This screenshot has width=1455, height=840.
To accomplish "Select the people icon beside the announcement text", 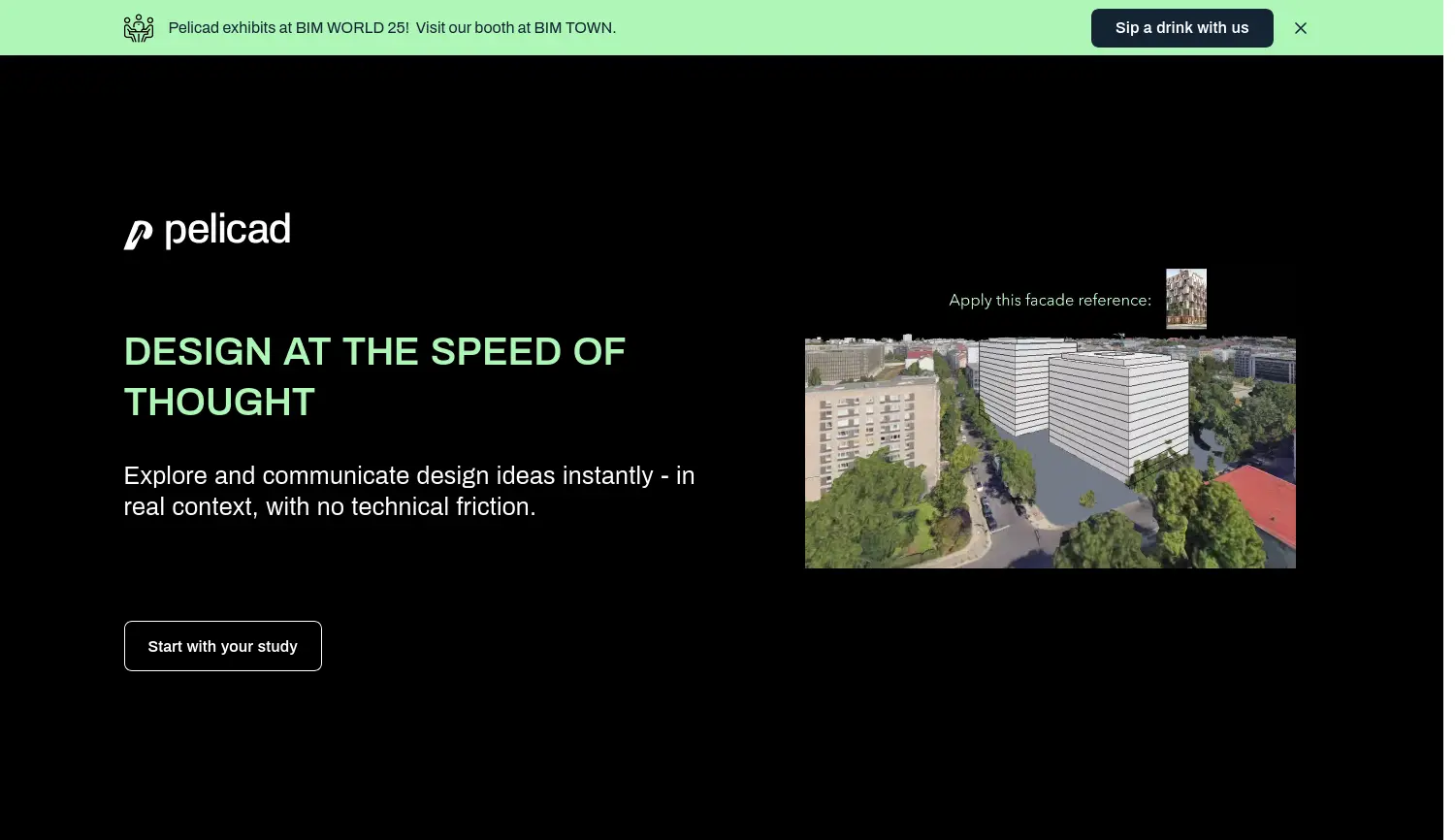I will coord(139,27).
